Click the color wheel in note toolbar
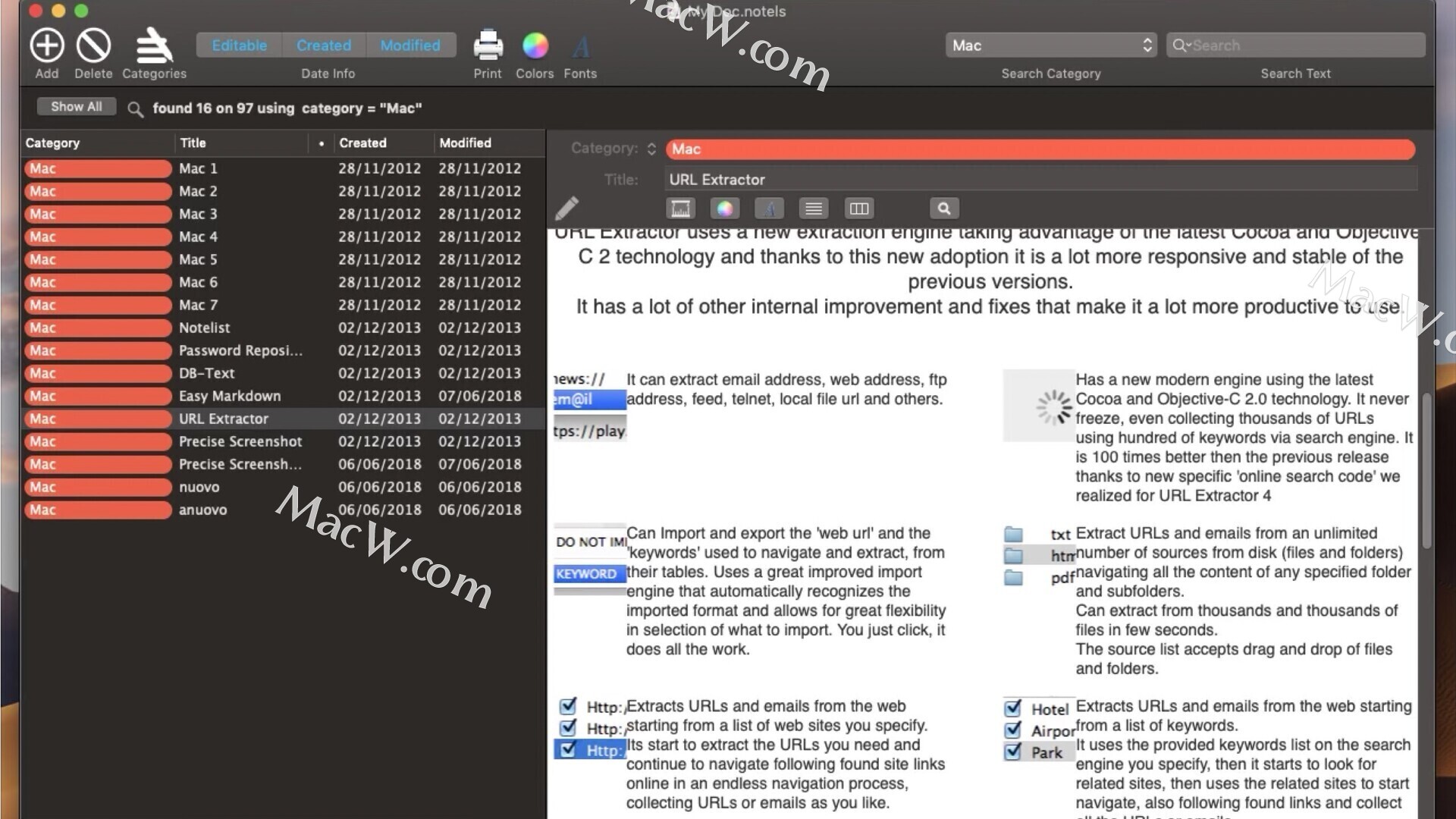Screen dimensions: 1456x819 [x=725, y=208]
